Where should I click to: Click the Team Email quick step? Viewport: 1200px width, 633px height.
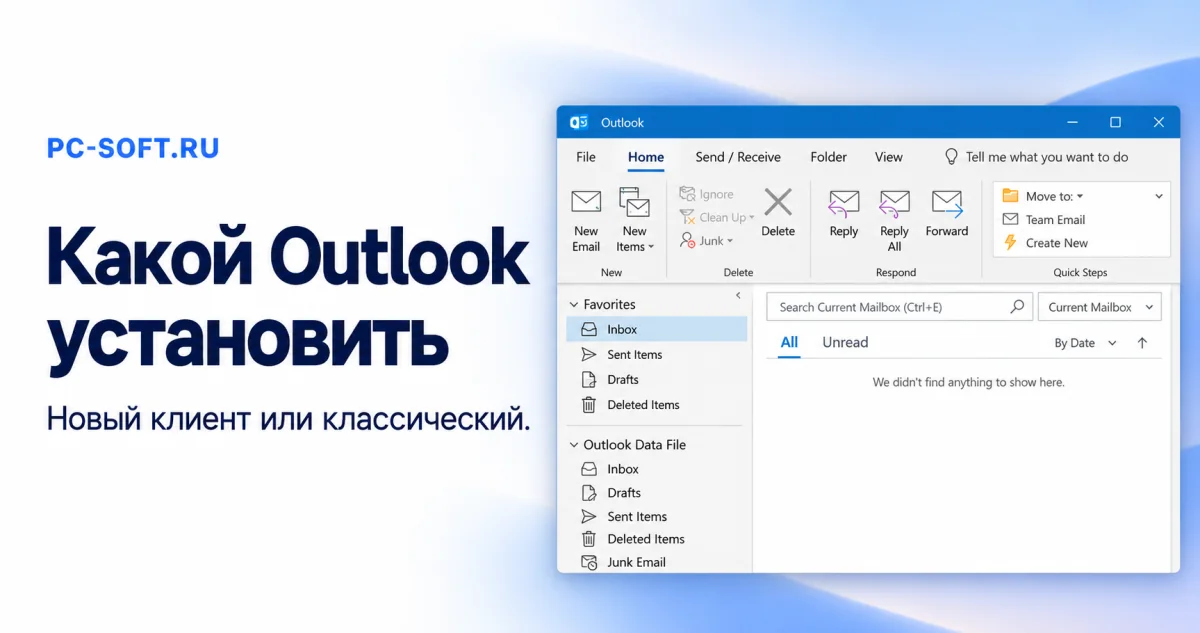coord(1044,220)
